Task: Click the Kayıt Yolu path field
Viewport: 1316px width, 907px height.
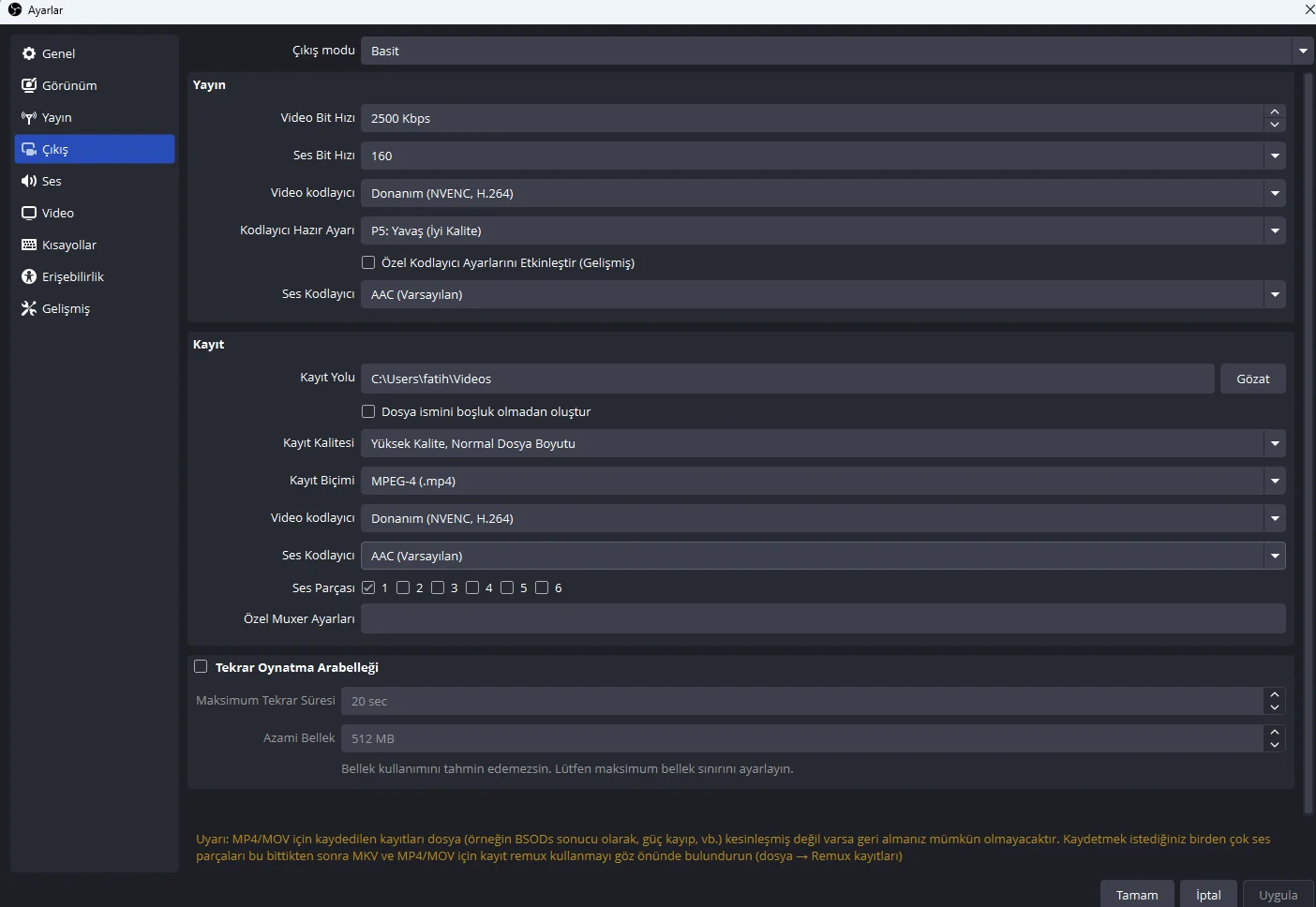Action: pyautogui.click(x=787, y=379)
